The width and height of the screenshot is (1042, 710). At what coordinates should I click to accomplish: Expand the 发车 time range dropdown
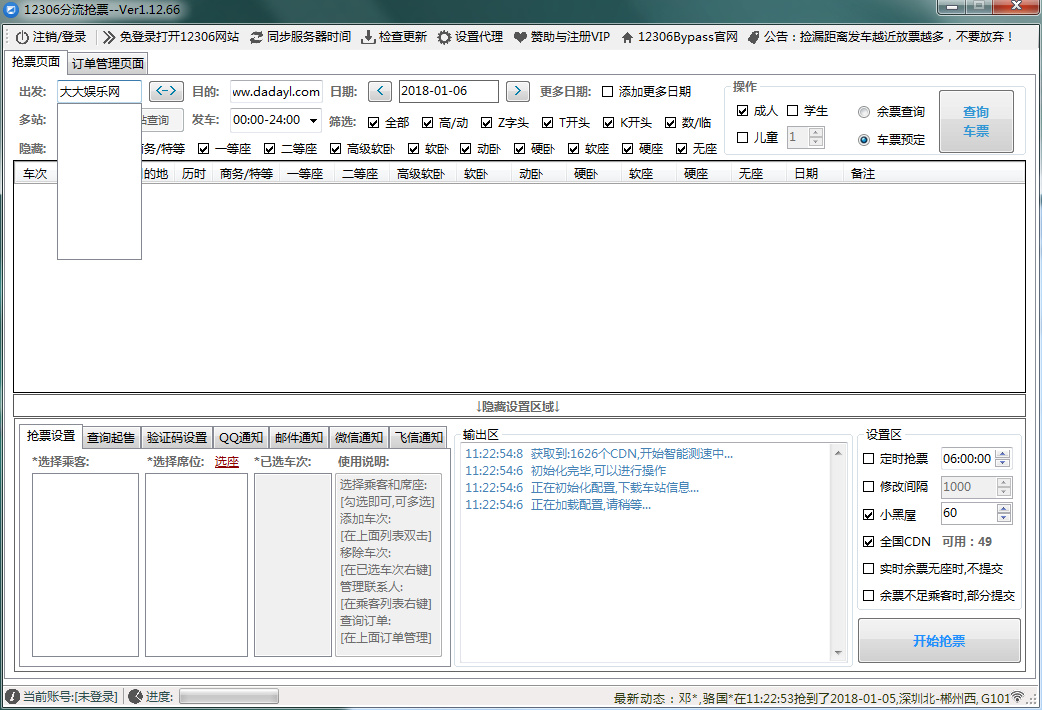point(313,121)
